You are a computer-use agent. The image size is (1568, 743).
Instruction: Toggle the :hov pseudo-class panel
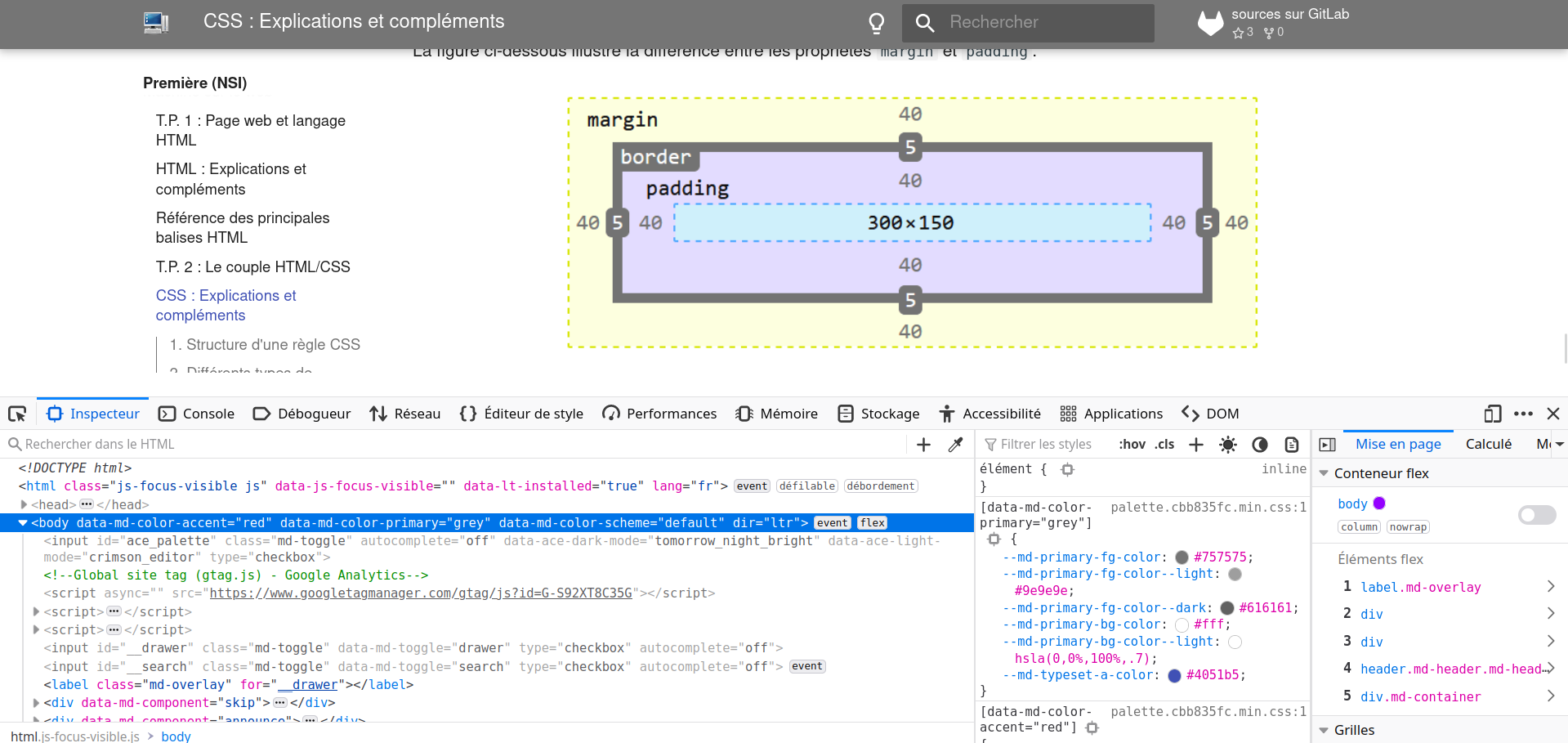tap(1132, 445)
